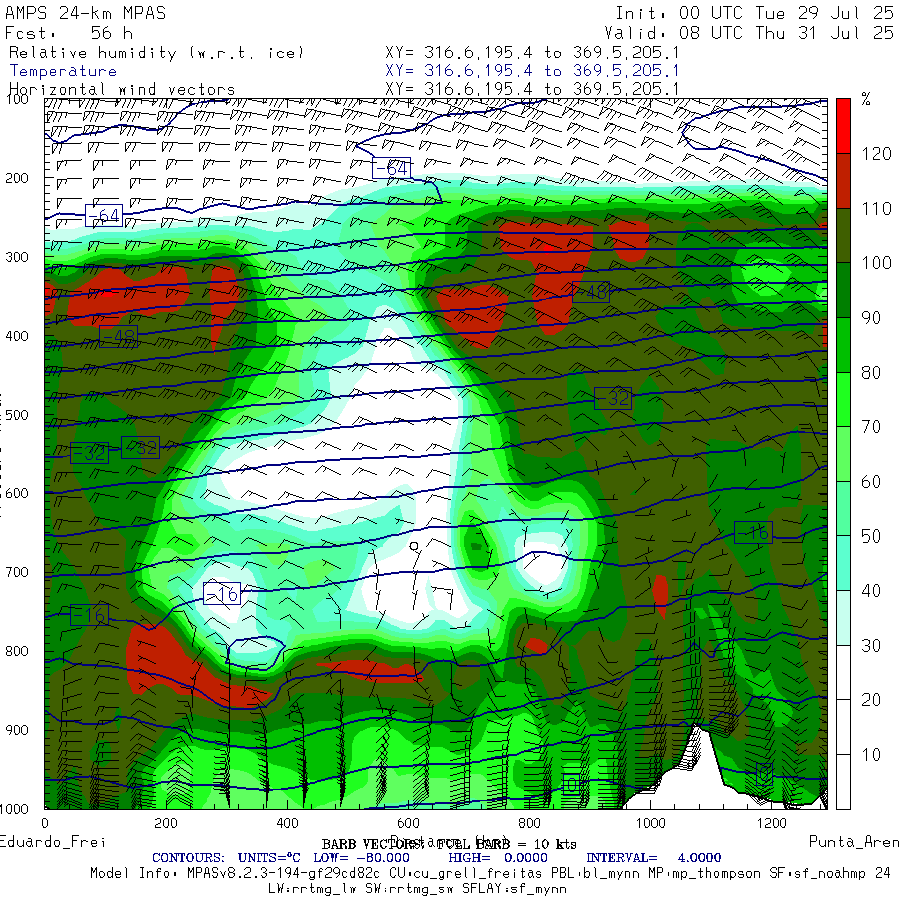Click the blue 'Temperature' legend label

pyautogui.click(x=63, y=71)
